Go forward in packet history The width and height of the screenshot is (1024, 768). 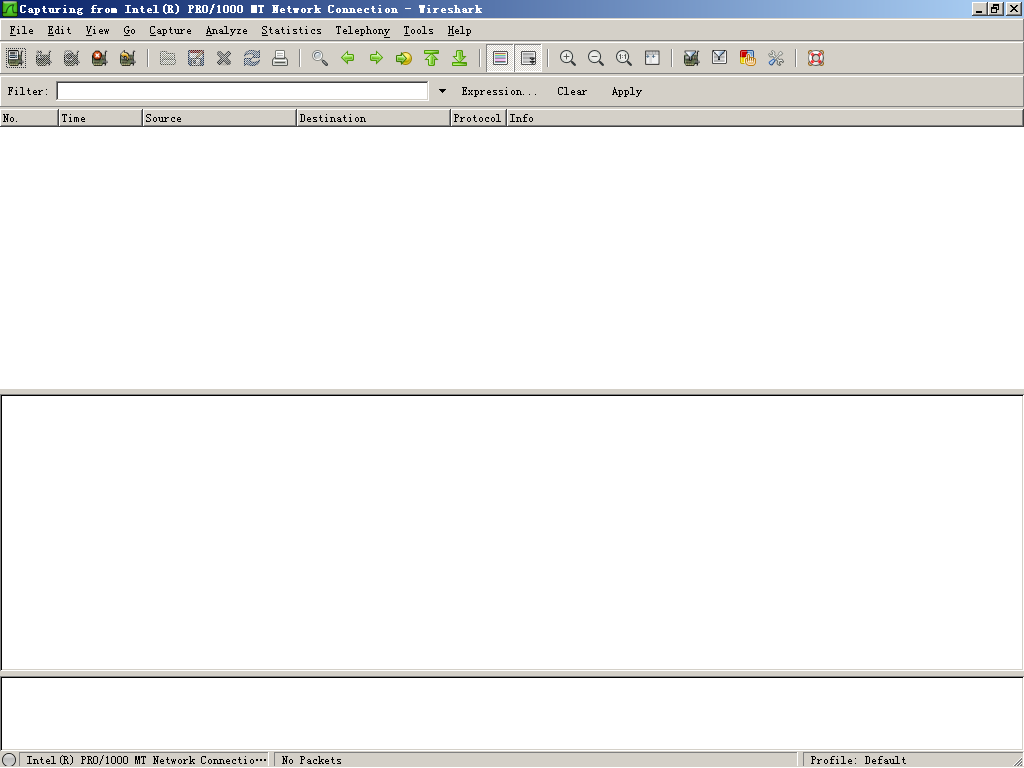point(376,58)
